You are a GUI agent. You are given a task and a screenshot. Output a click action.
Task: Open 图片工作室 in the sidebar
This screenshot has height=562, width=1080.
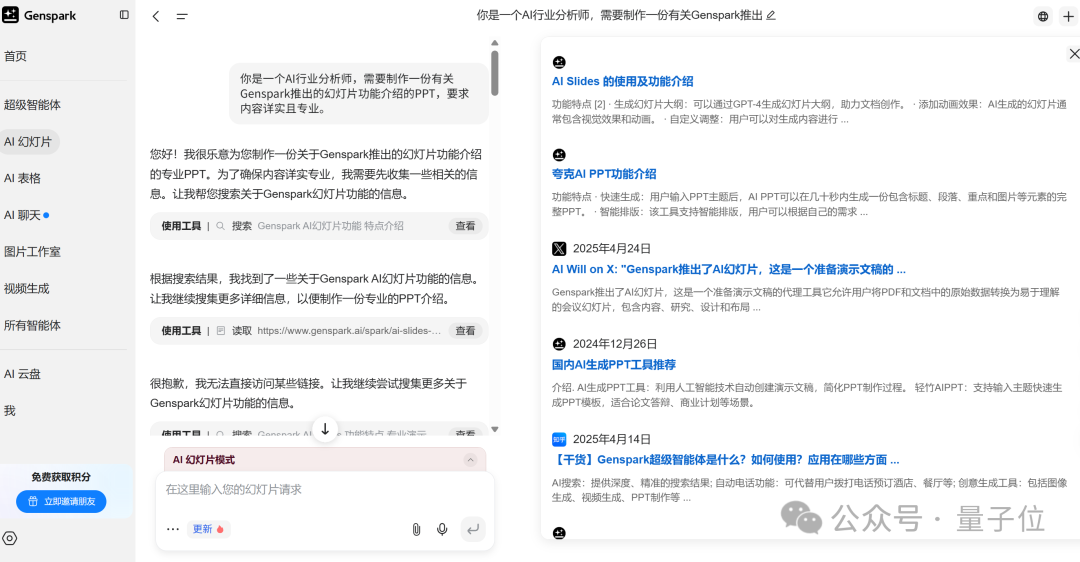click(32, 252)
